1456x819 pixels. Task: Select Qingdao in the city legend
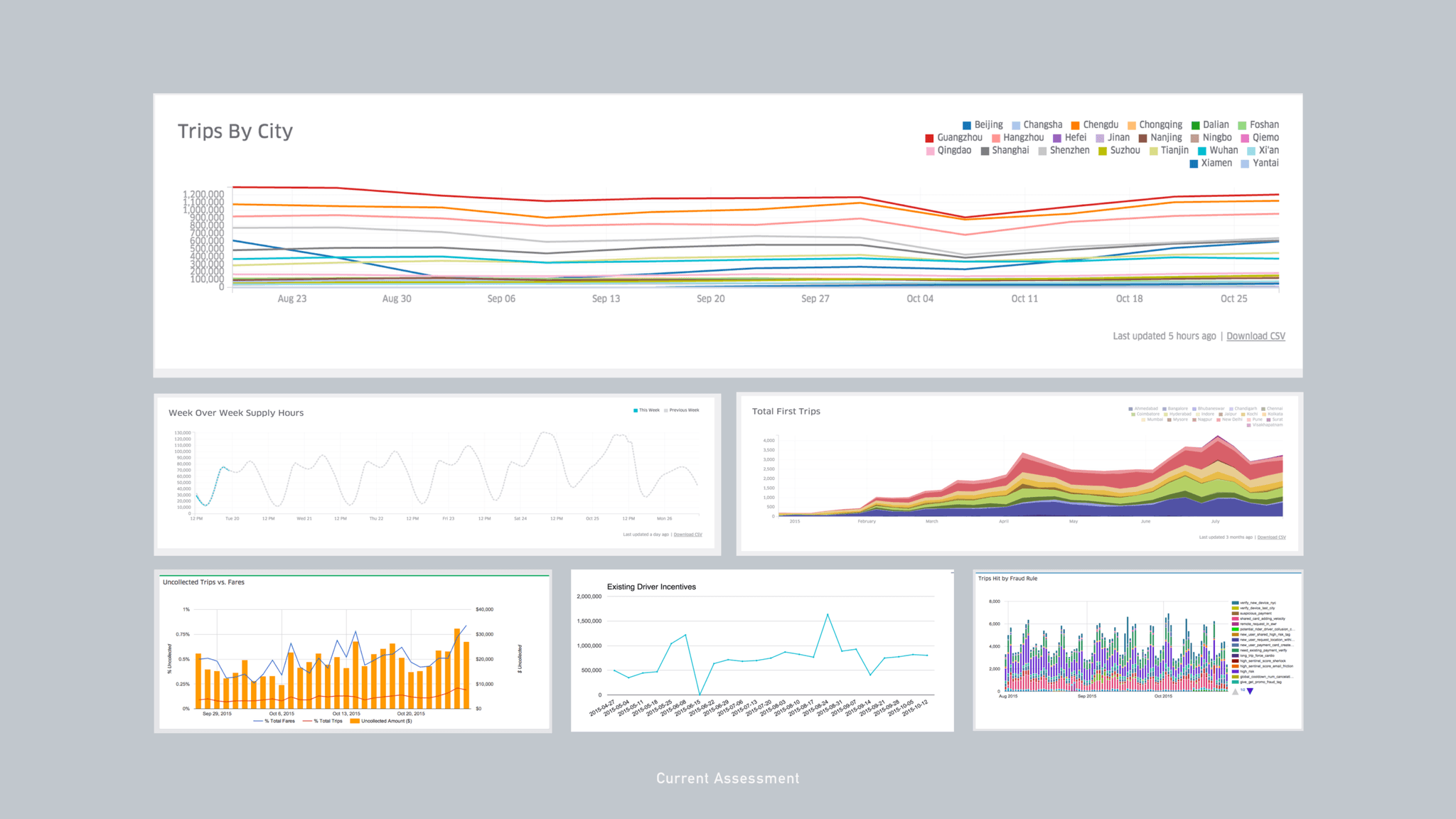pyautogui.click(x=948, y=150)
